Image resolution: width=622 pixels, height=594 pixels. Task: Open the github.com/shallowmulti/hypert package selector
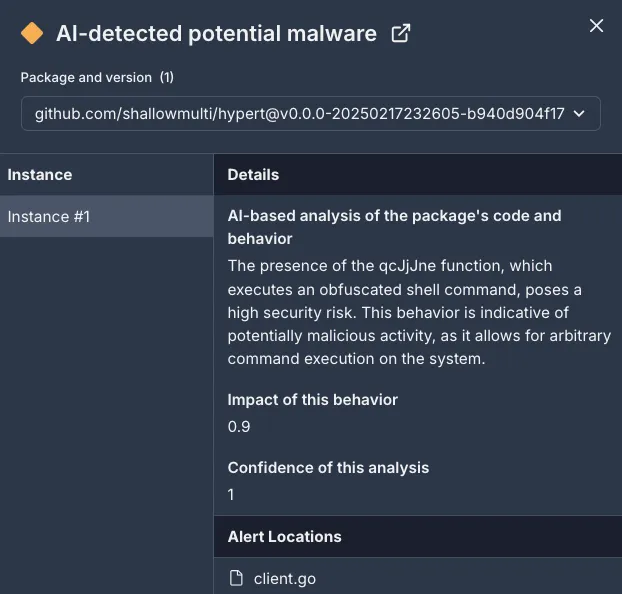pyautogui.click(x=311, y=113)
